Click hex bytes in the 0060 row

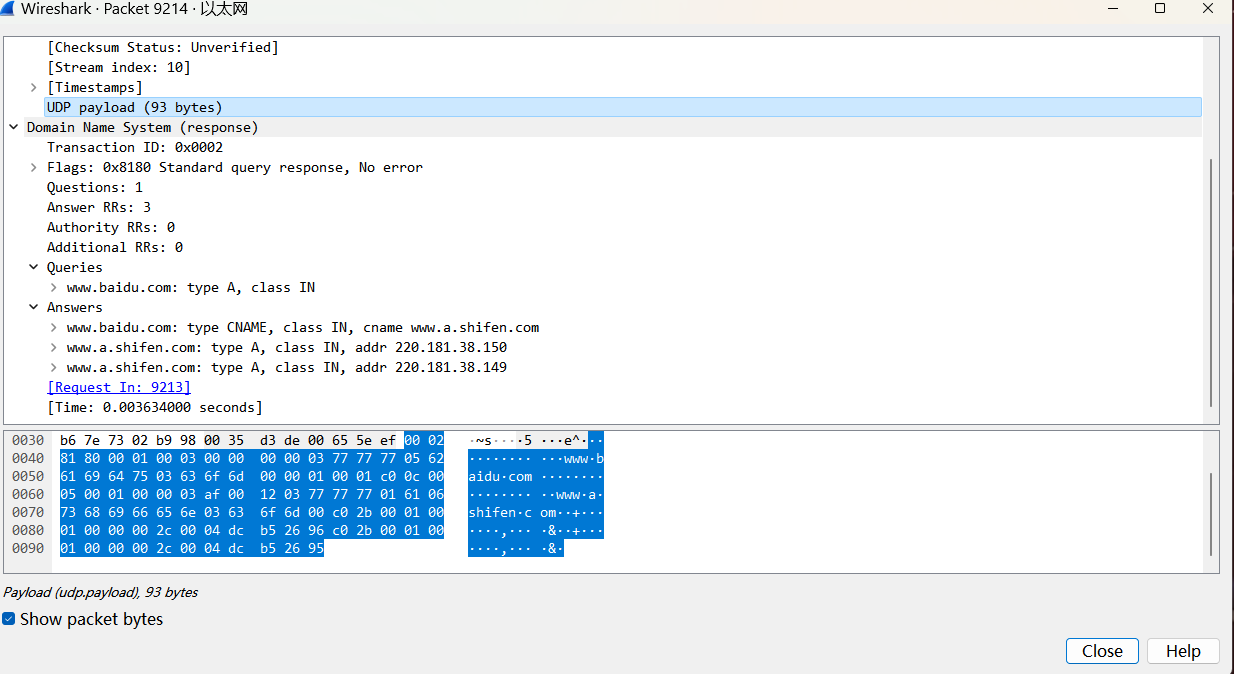coord(252,494)
